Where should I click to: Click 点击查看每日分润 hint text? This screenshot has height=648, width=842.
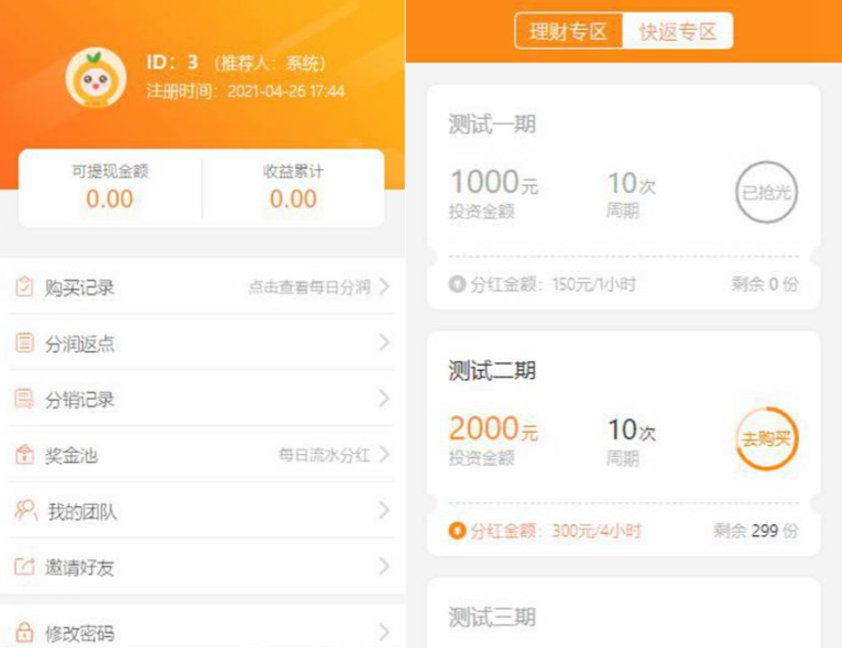pos(309,287)
